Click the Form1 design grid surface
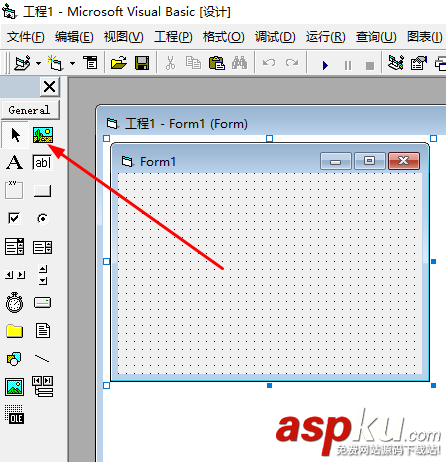This screenshot has height=462, width=446. pyautogui.click(x=270, y=273)
